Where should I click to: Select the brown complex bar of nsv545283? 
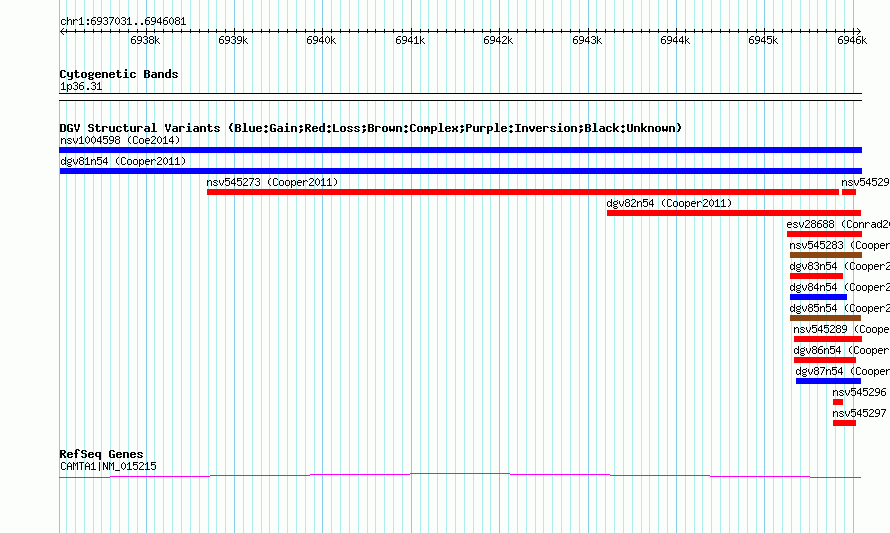point(826,255)
